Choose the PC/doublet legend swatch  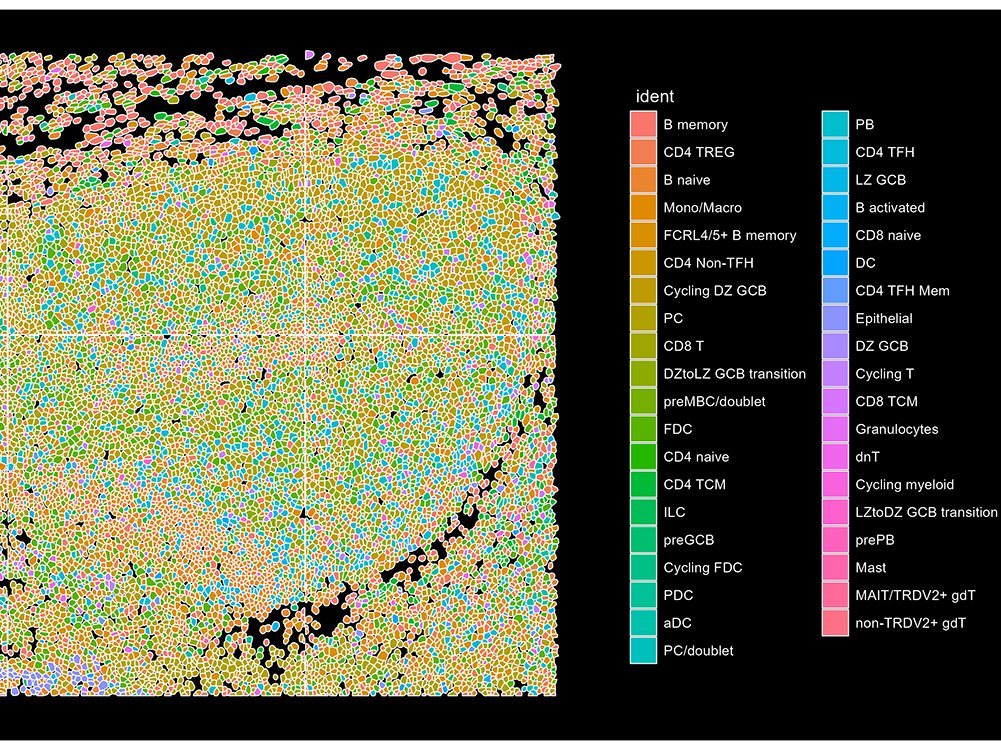(643, 651)
